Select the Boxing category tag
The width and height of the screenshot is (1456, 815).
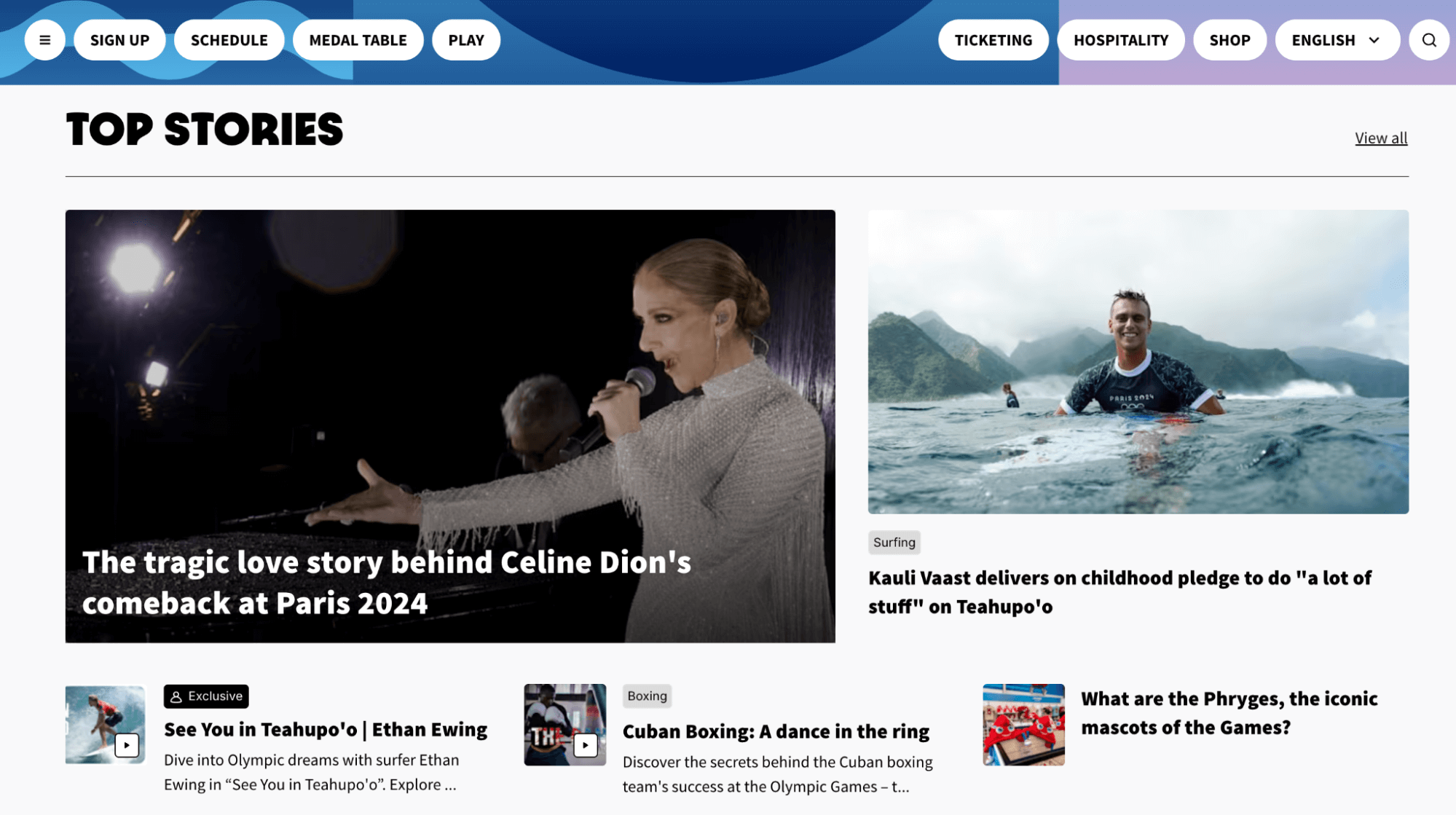[647, 696]
